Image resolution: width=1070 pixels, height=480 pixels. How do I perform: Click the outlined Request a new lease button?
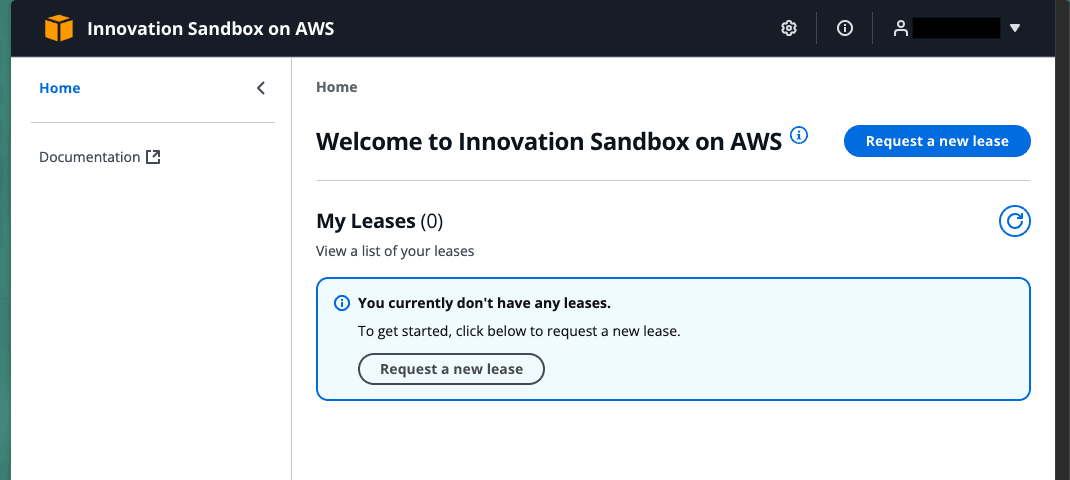451,369
